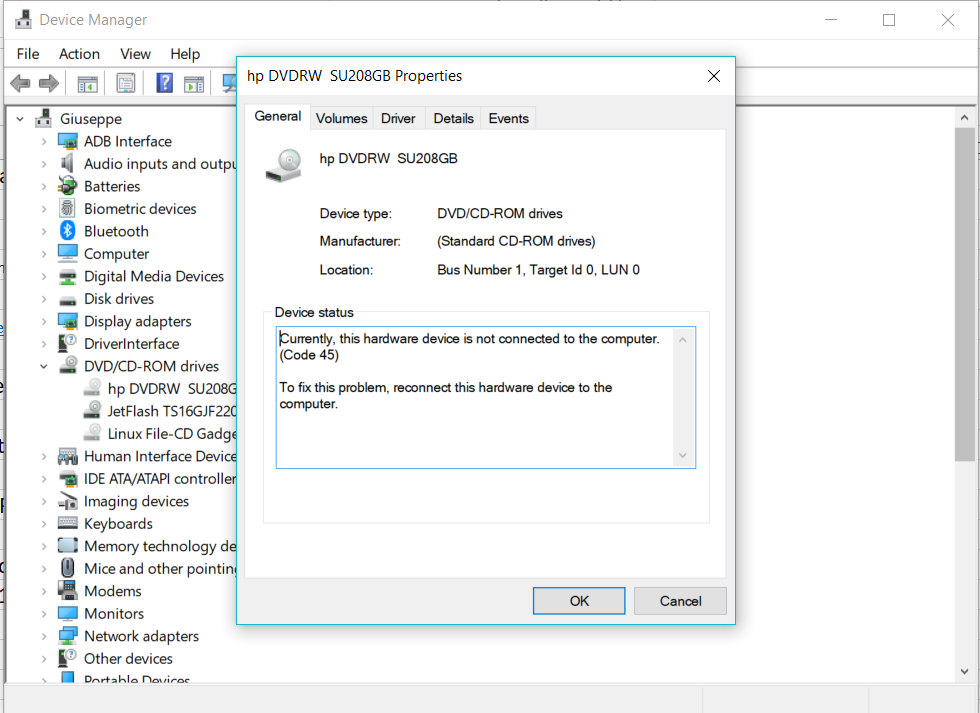This screenshot has width=980, height=713.
Task: Expand the ADB Interface category
Action: click(x=44, y=142)
